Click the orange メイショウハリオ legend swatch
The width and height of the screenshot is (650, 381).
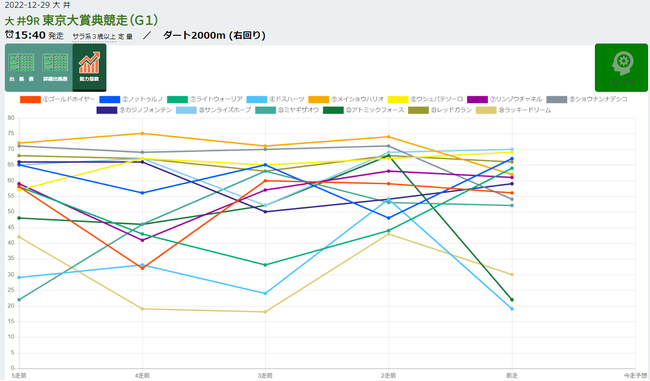(318, 99)
